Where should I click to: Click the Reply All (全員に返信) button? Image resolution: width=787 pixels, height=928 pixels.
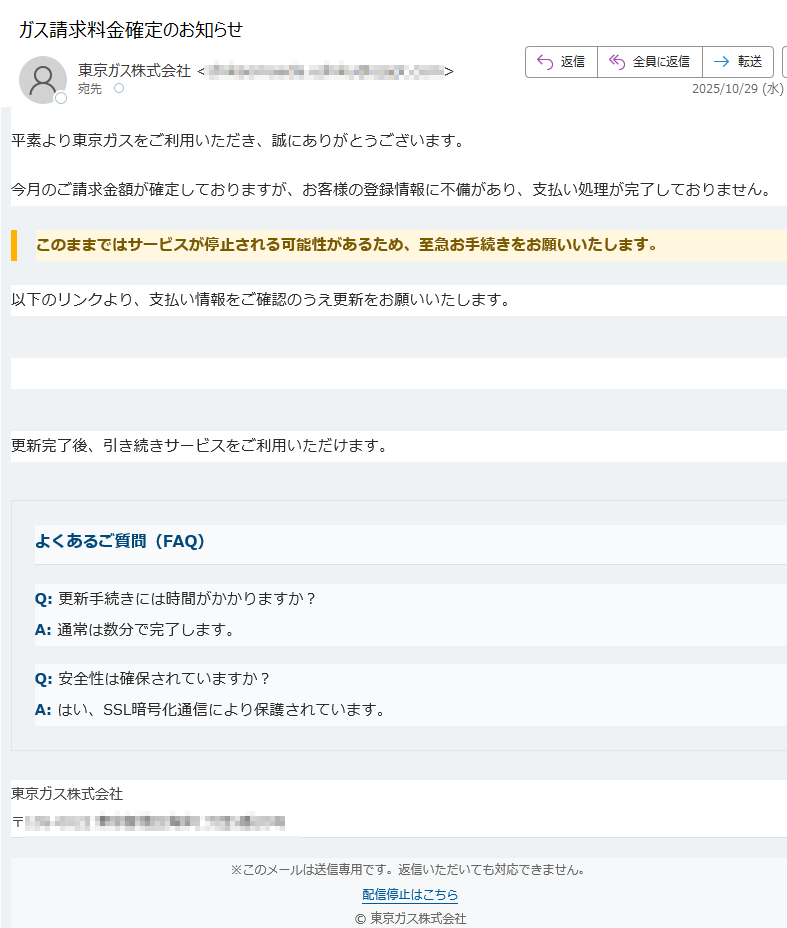pos(649,62)
